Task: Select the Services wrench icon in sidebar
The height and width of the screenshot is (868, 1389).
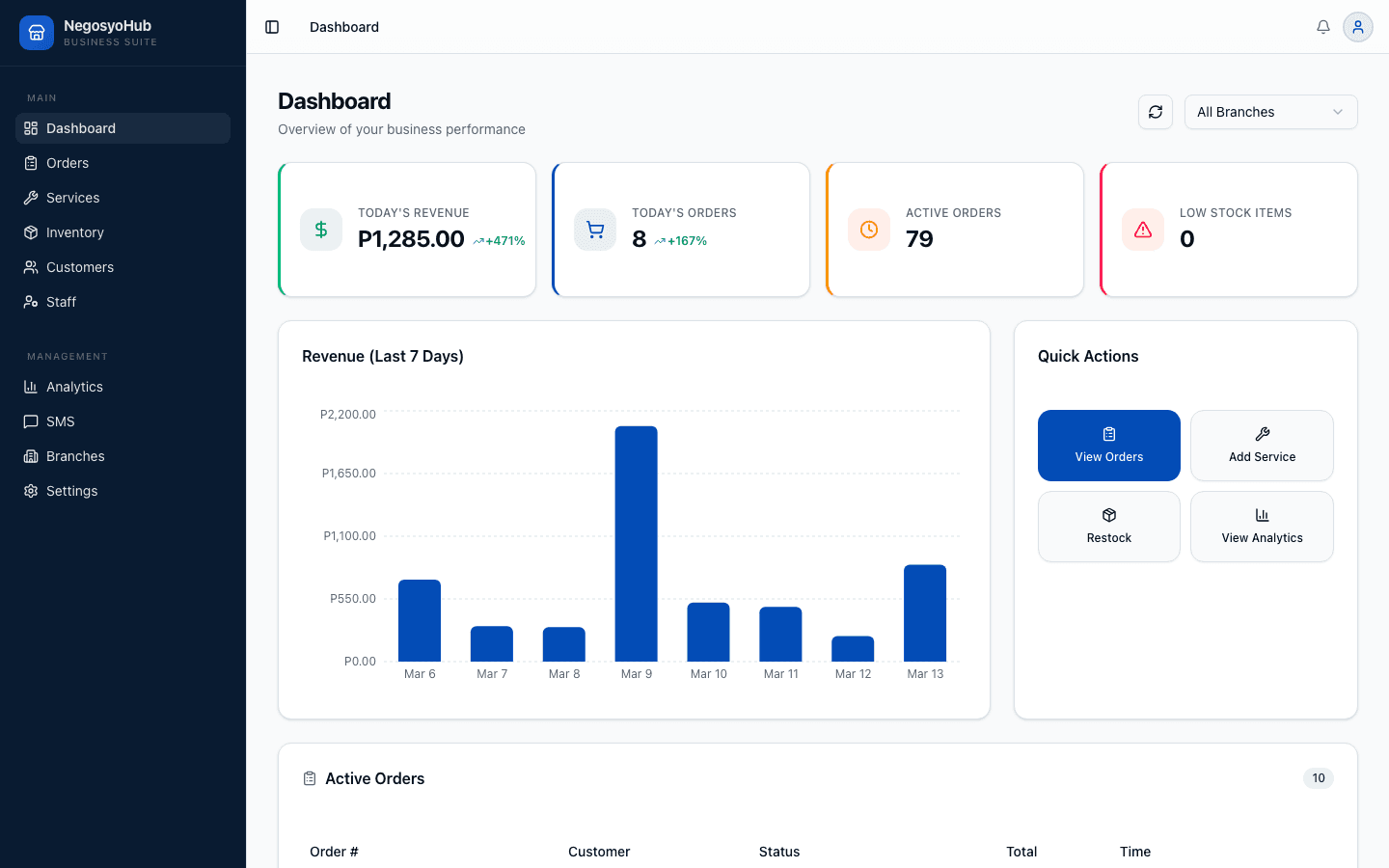Action: click(x=30, y=197)
